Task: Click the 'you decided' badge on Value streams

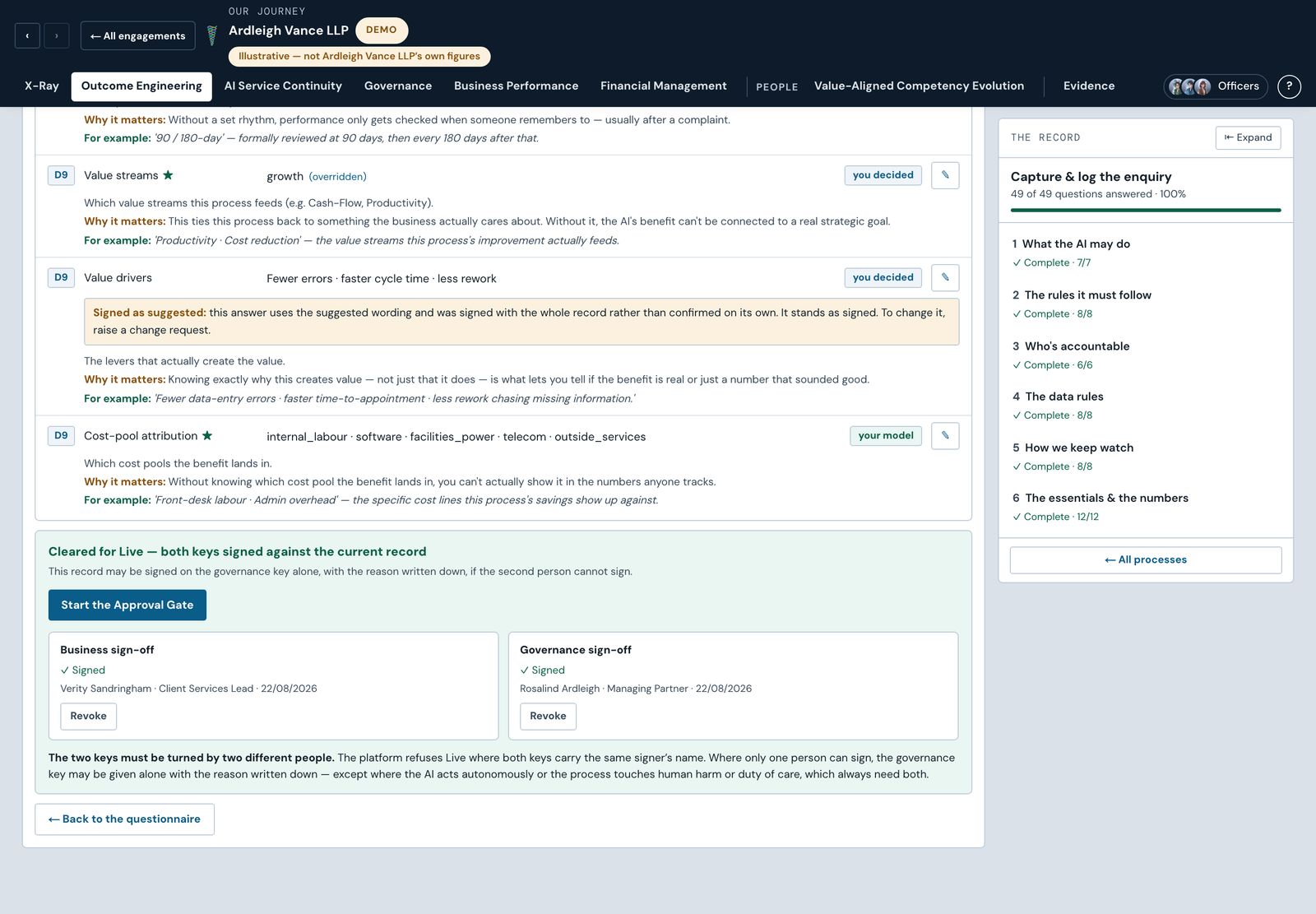Action: point(883,175)
